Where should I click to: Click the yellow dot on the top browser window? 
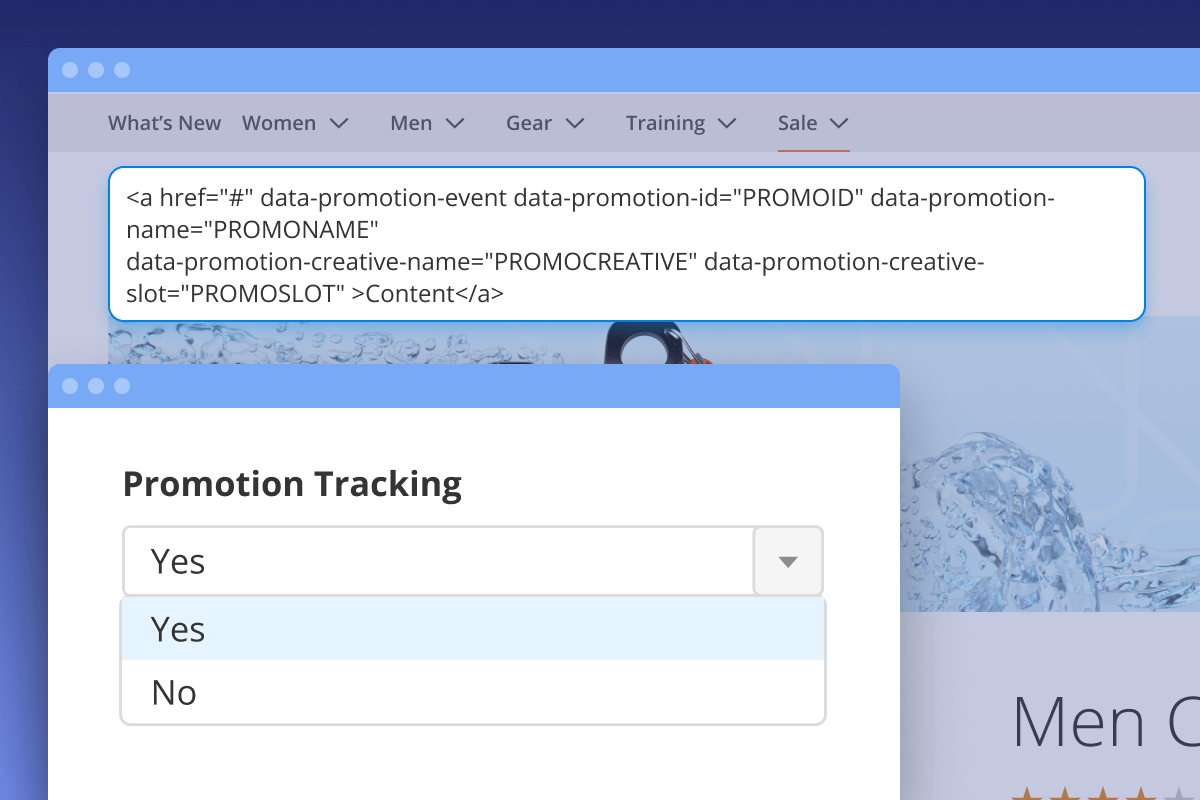pos(96,70)
